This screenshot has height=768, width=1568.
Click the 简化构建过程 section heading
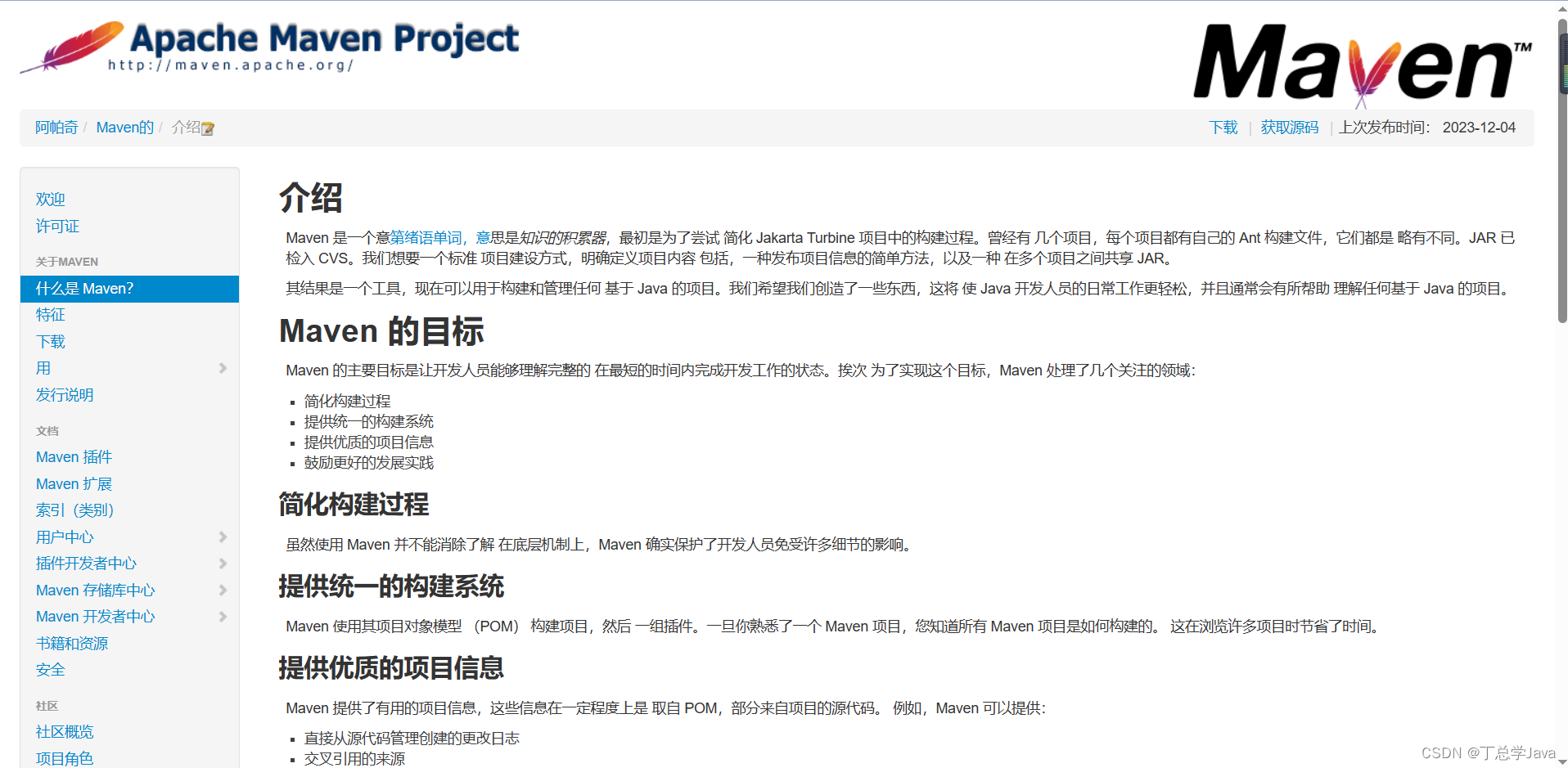[354, 505]
